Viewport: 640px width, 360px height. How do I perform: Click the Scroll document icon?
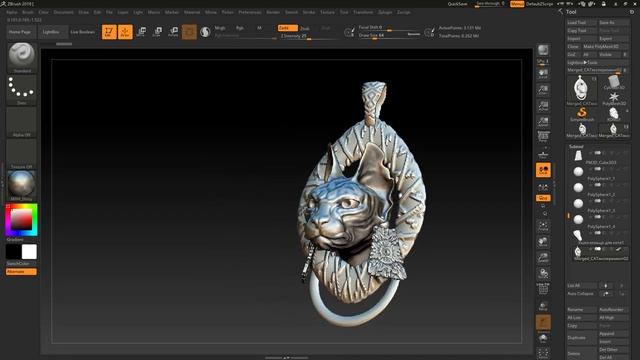coord(543,74)
